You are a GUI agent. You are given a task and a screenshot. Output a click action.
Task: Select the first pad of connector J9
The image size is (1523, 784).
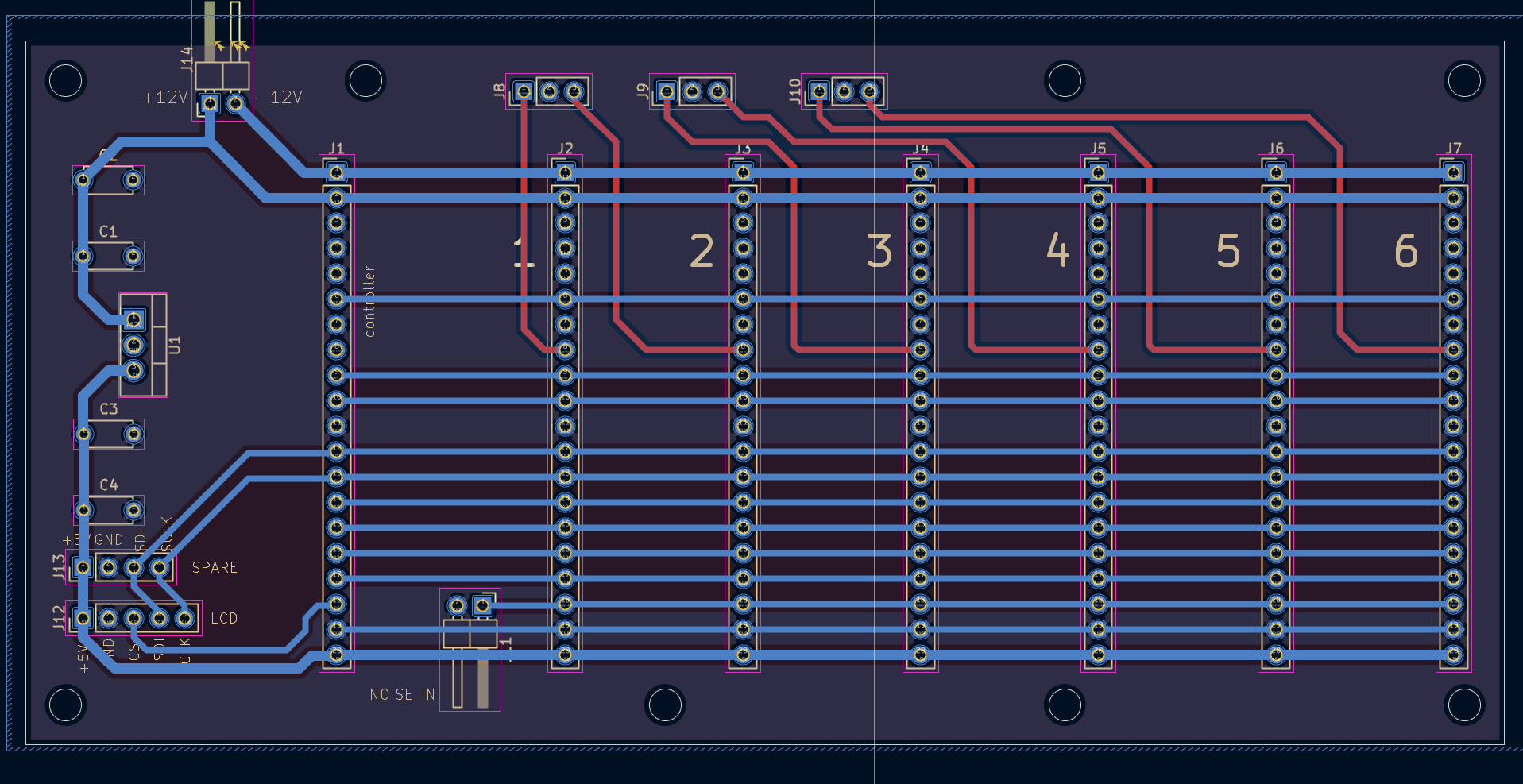(x=667, y=92)
